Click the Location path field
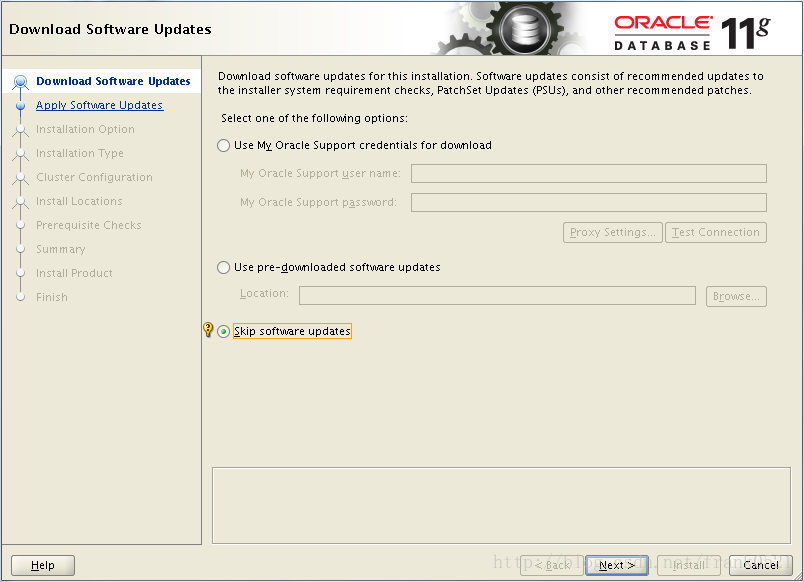Viewport: 804px width, 582px height. [x=497, y=296]
